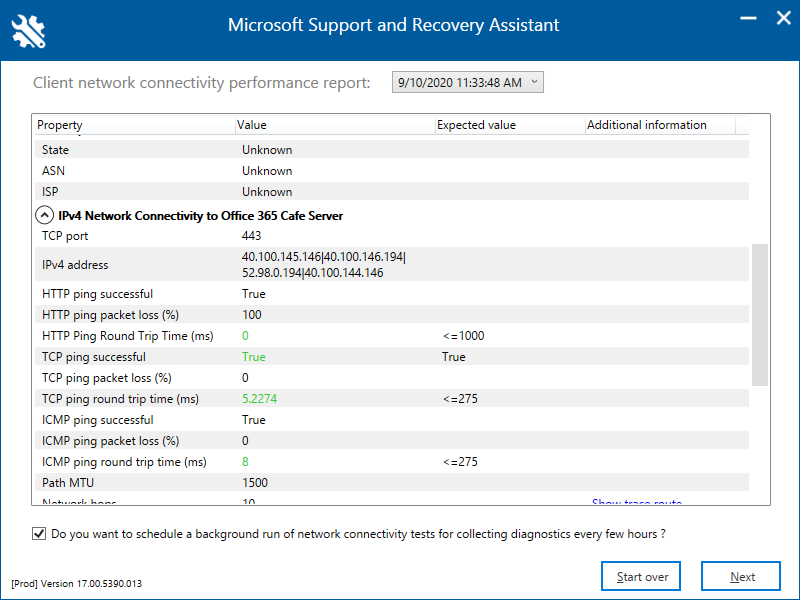Click the value 5.2274

click(x=259, y=398)
